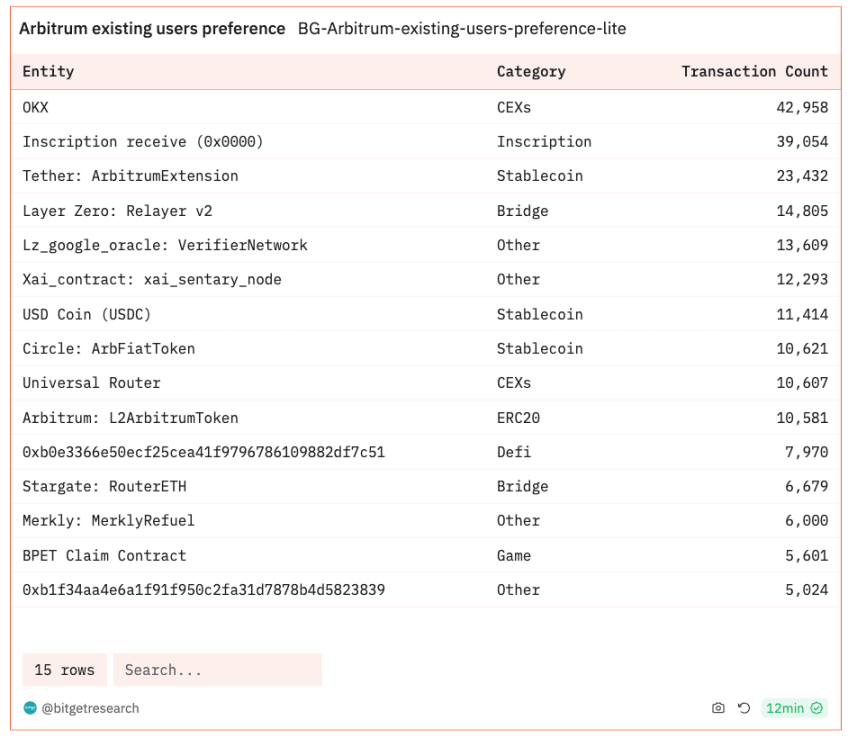Select the OKX entity cell

pos(35,107)
